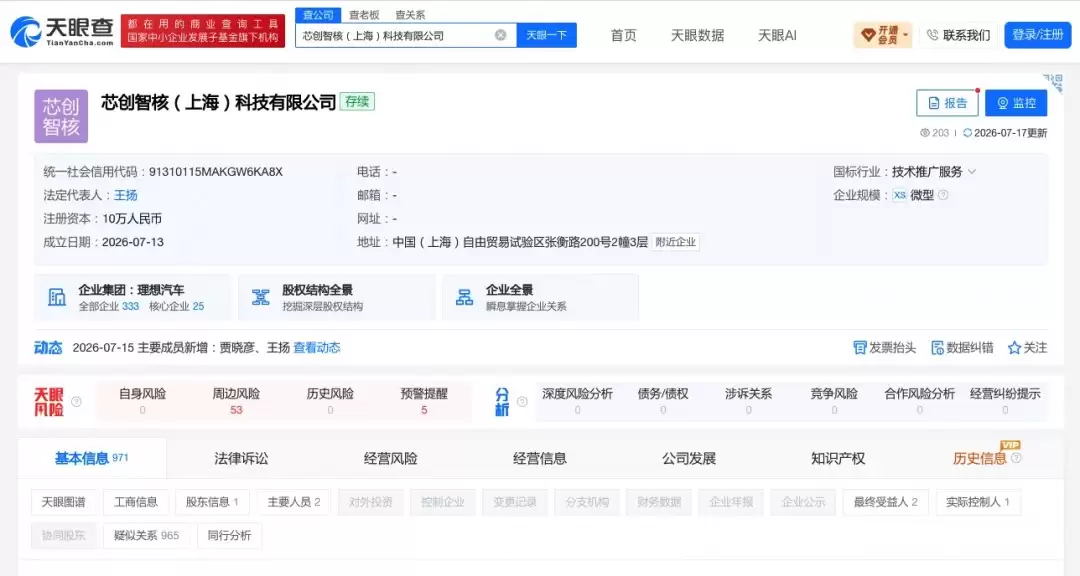The image size is (1080, 576).
Task: Open 合作风险分析 item
Action: click(920, 401)
